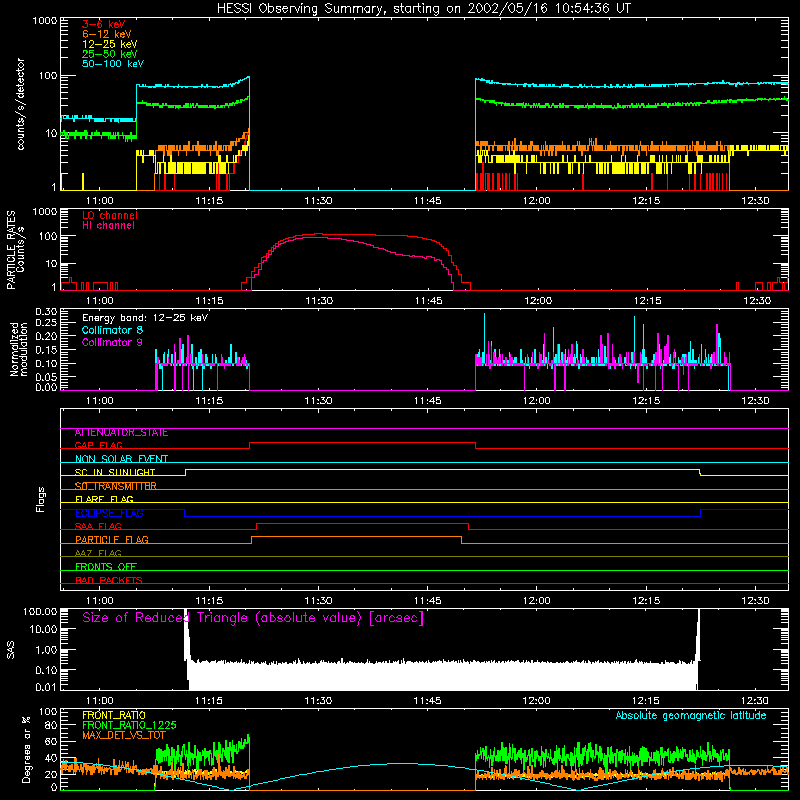Click the BAD_PACKETS flag label
The image size is (800, 800).
click(109, 581)
